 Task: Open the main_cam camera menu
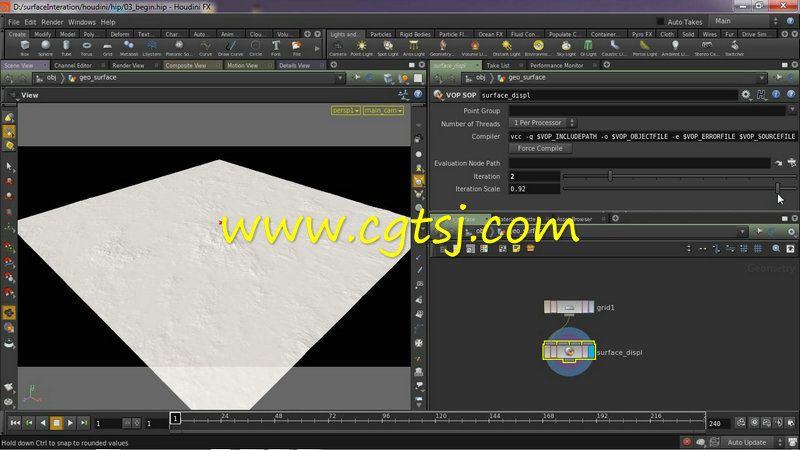[383, 110]
